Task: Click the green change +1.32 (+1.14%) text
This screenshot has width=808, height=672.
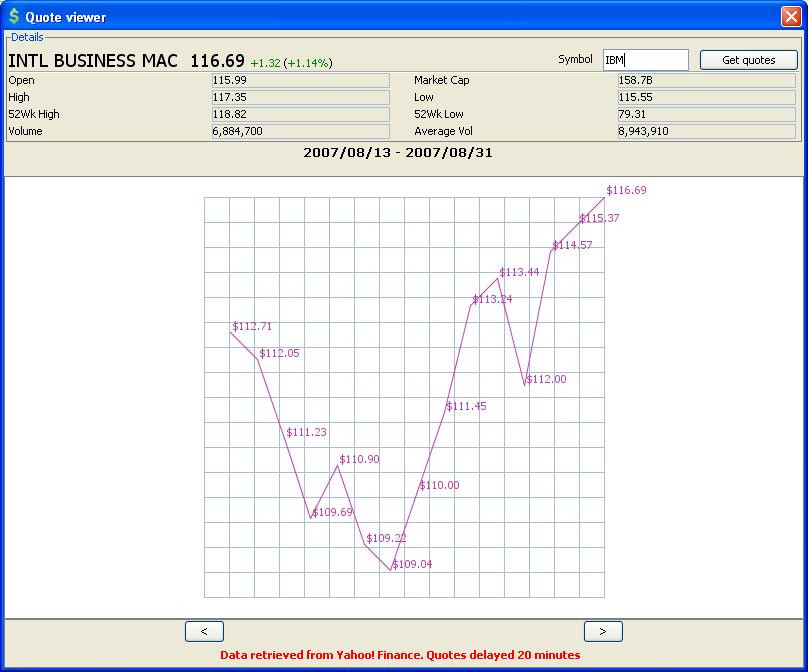Action: pos(291,63)
